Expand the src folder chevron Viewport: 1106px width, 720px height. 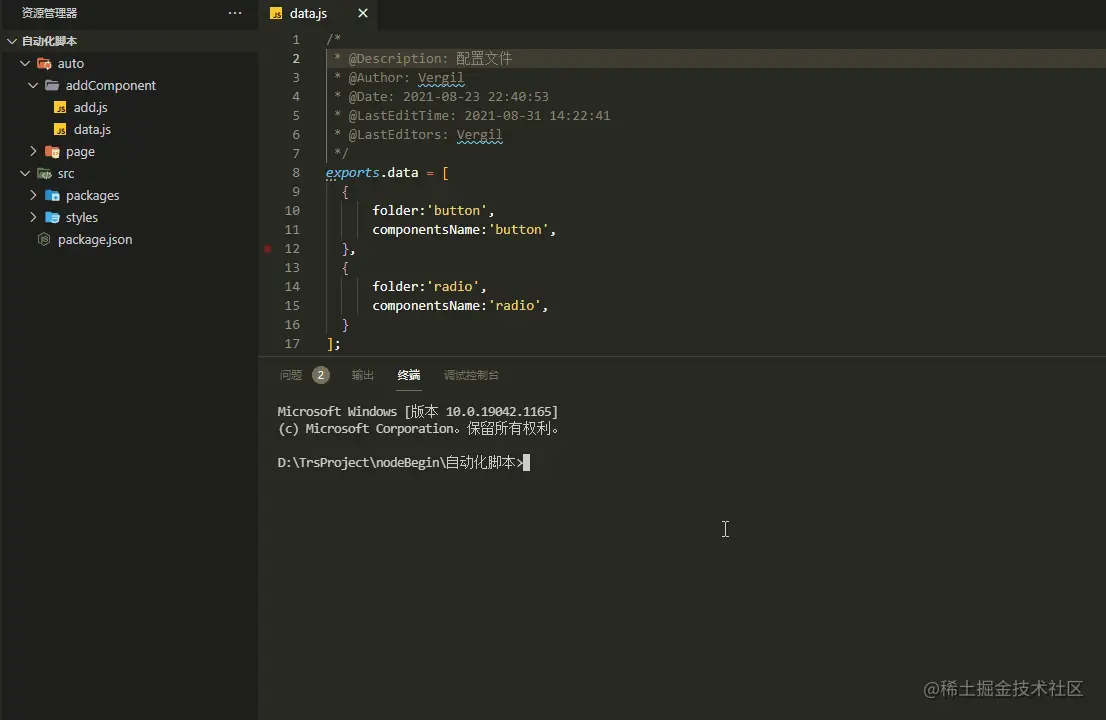click(25, 174)
